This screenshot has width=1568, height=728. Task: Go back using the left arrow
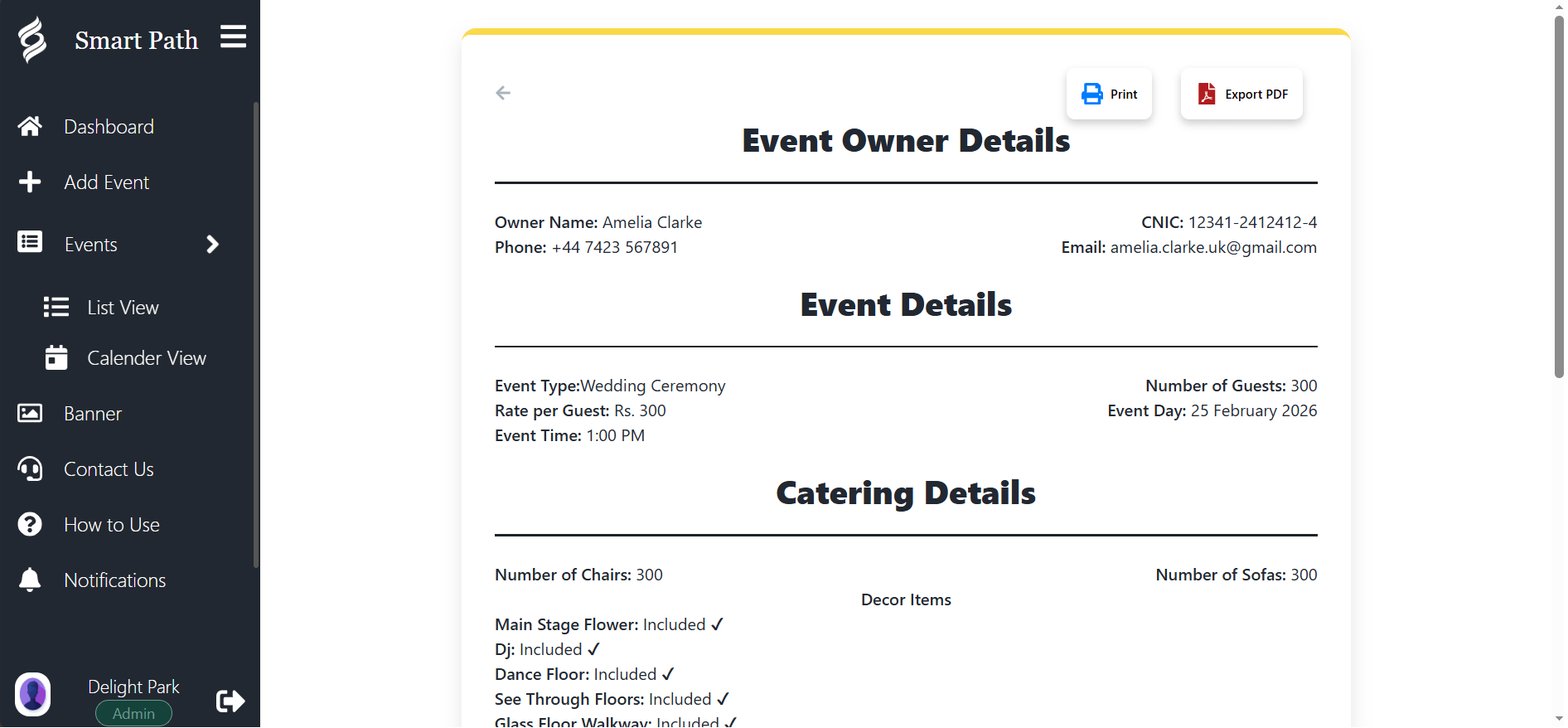point(503,93)
